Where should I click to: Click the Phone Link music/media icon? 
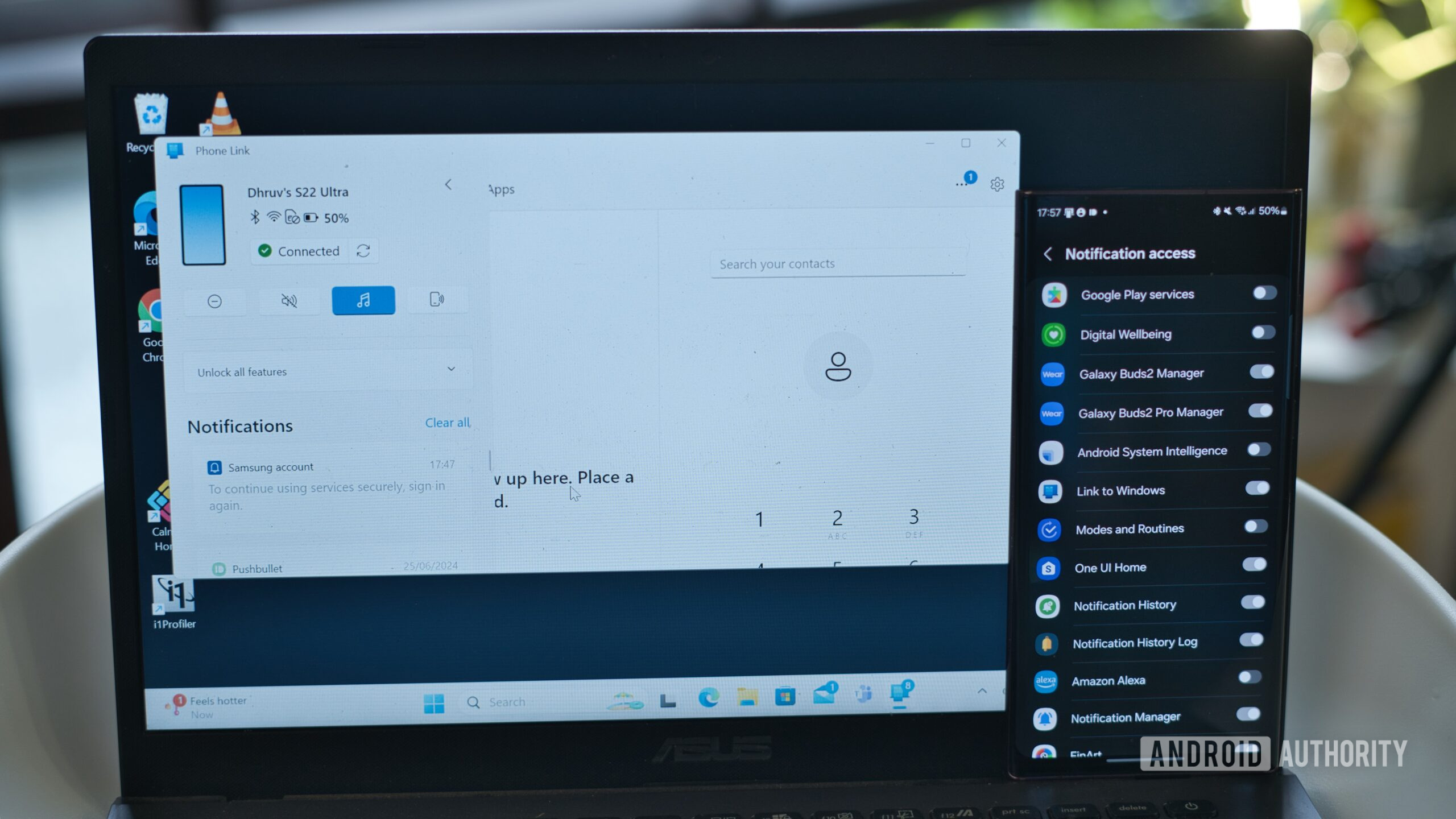pos(363,299)
